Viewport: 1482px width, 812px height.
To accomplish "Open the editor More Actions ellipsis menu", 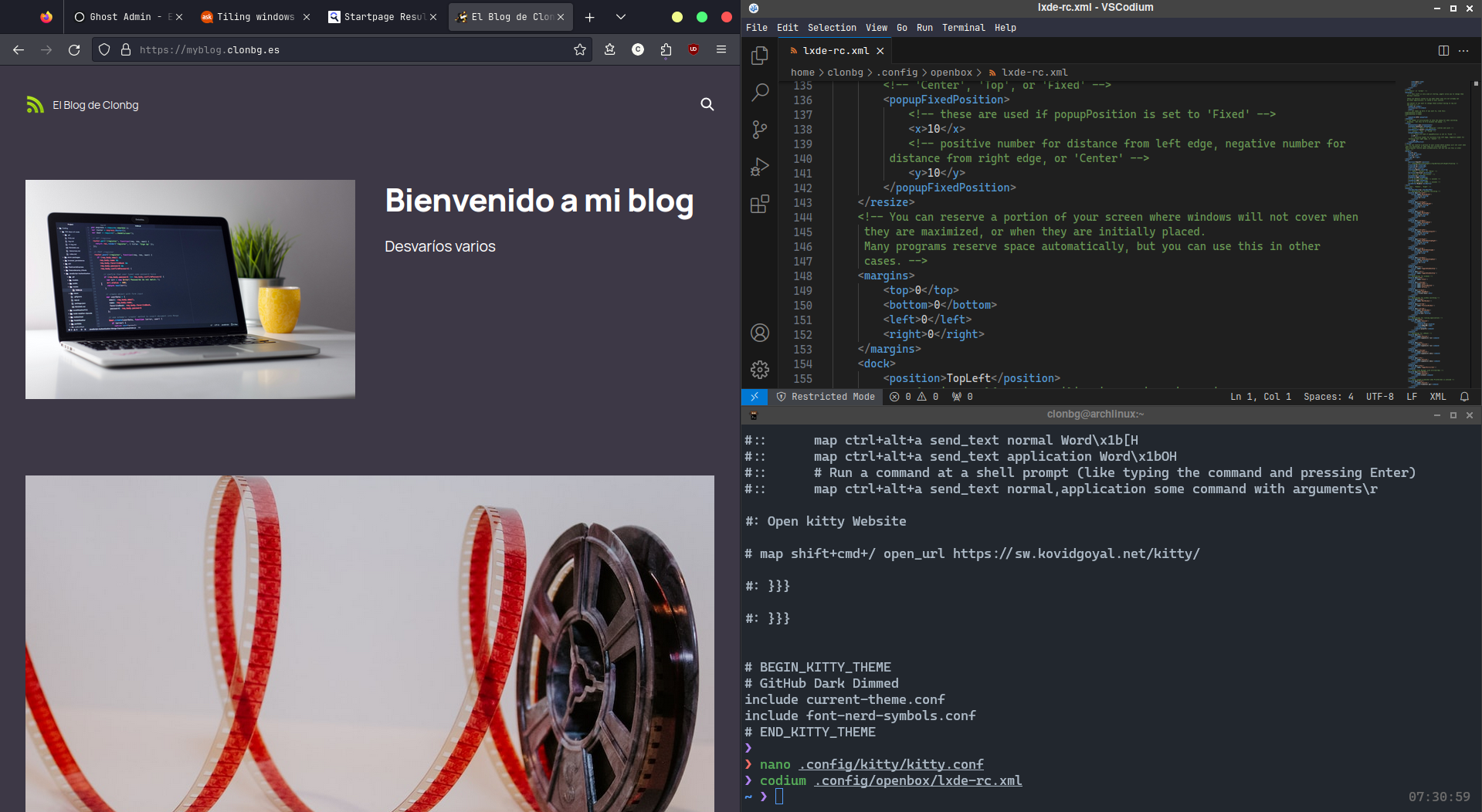I will [x=1463, y=51].
